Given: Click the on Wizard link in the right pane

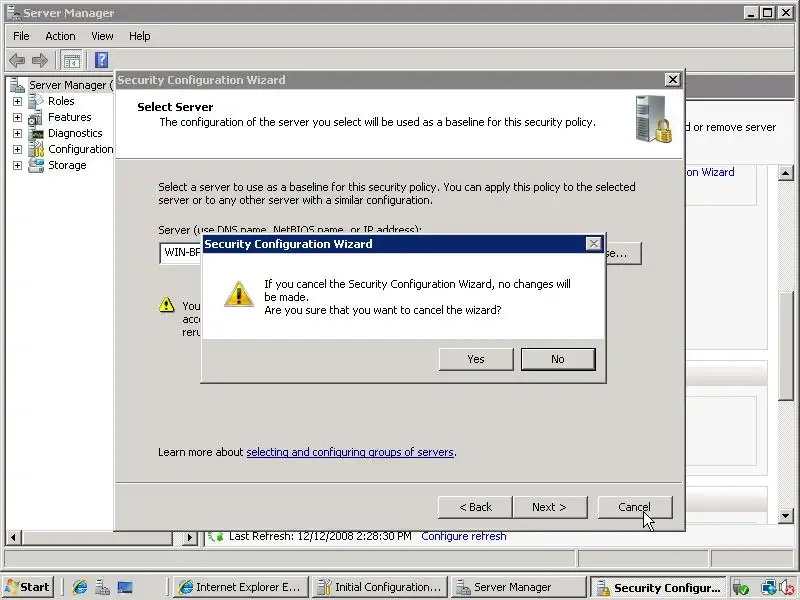Looking at the screenshot, I should [x=710, y=172].
